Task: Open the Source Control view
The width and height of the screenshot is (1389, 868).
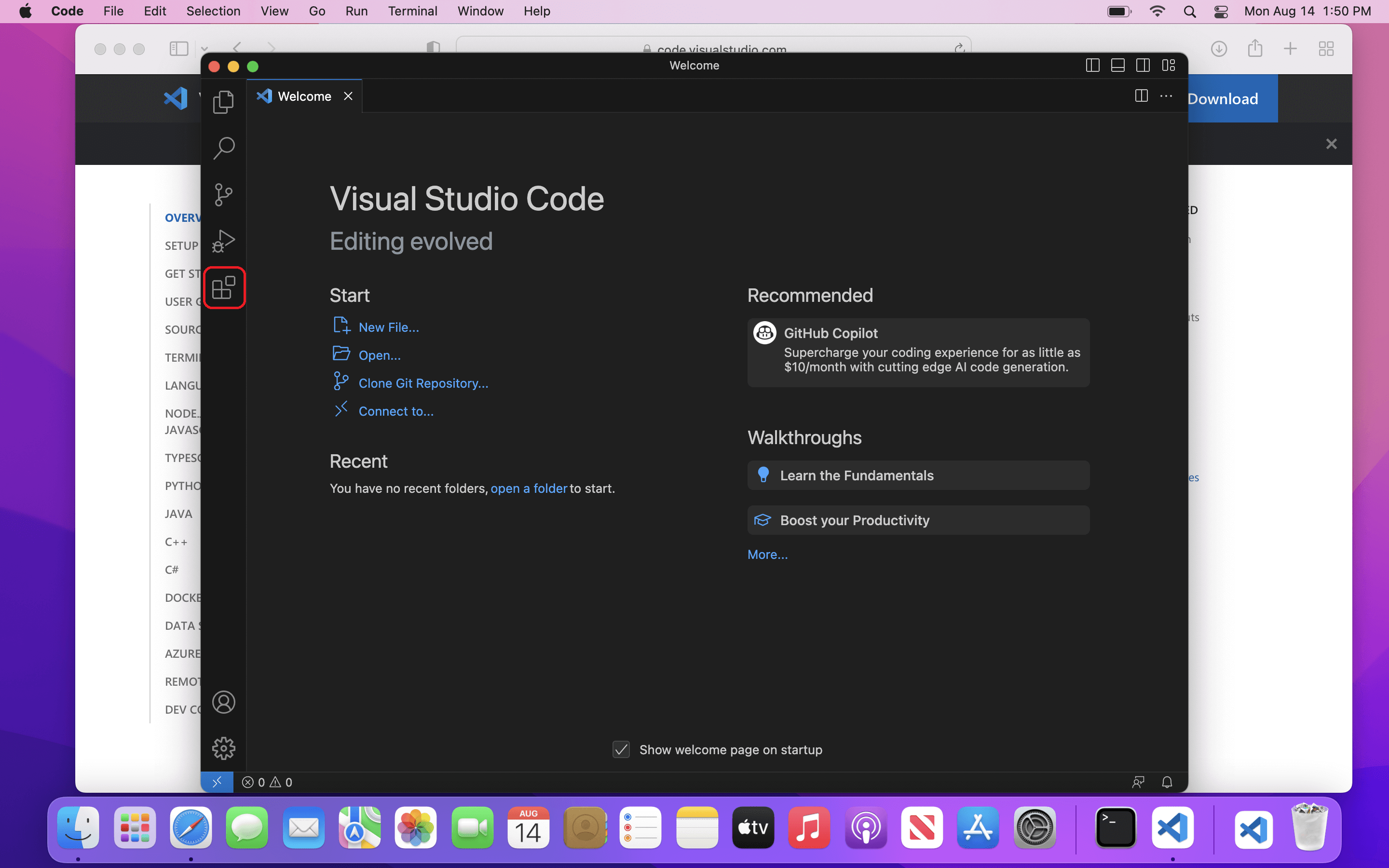Action: (223, 195)
